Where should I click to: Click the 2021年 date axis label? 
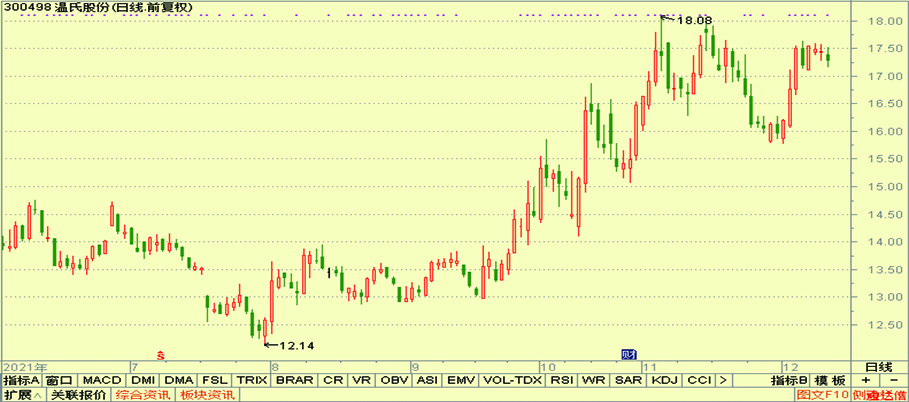pos(24,367)
